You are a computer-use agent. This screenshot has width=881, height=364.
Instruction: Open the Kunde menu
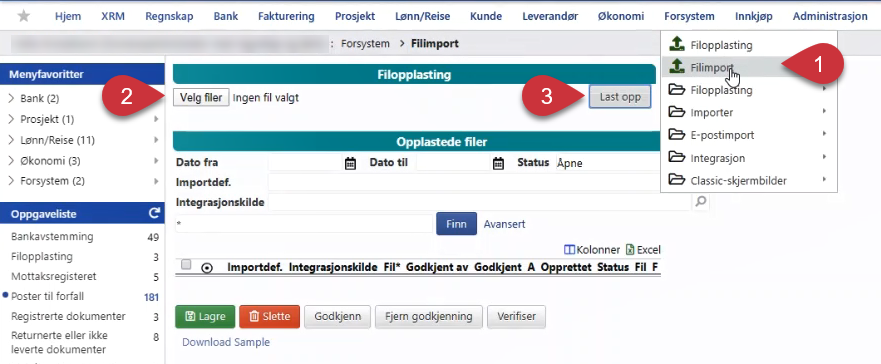coord(486,16)
